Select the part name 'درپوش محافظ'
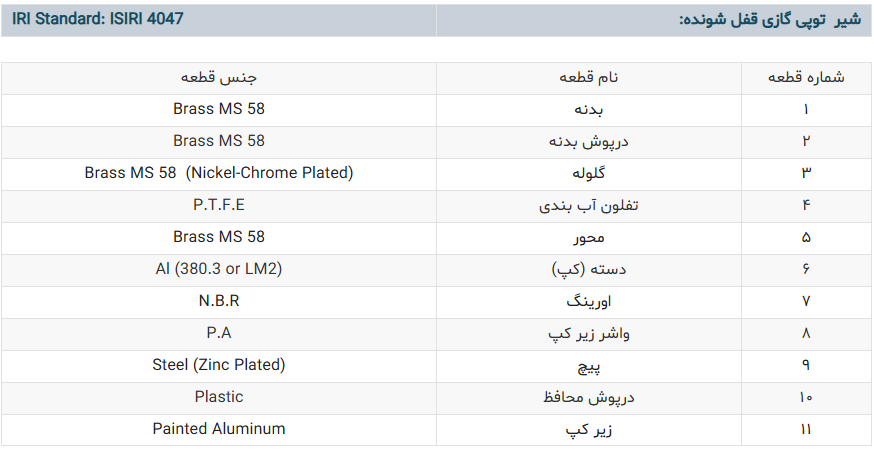 click(589, 398)
